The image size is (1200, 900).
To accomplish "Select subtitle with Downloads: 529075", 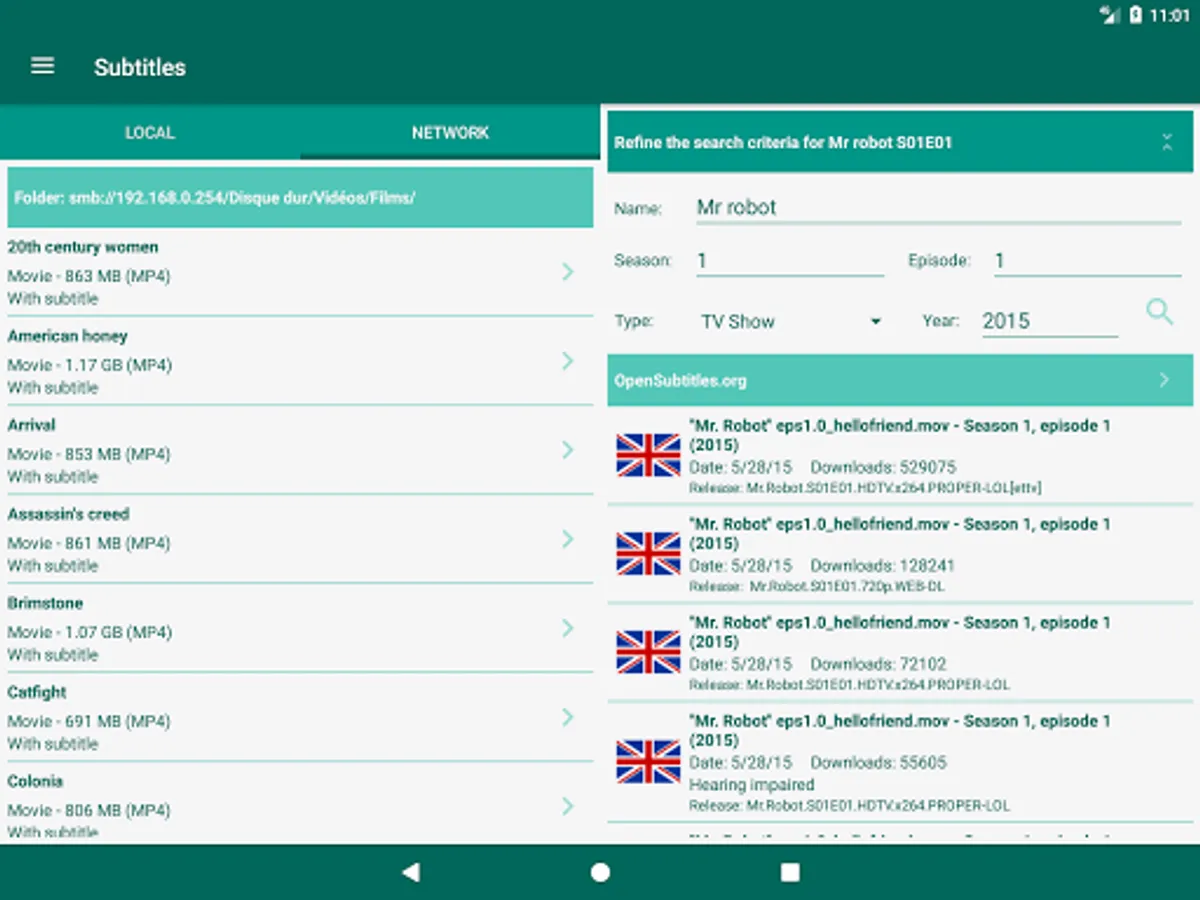I will [900, 455].
